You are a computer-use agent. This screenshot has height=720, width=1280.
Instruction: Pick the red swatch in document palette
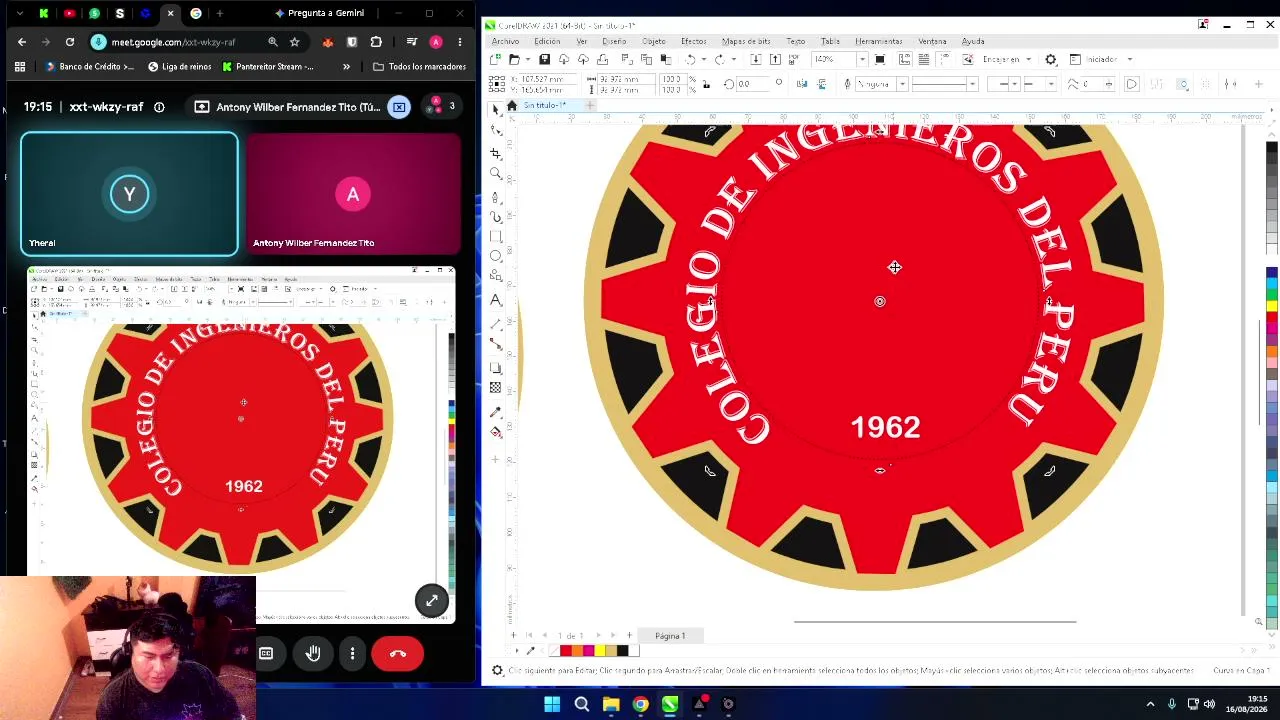pyautogui.click(x=566, y=651)
